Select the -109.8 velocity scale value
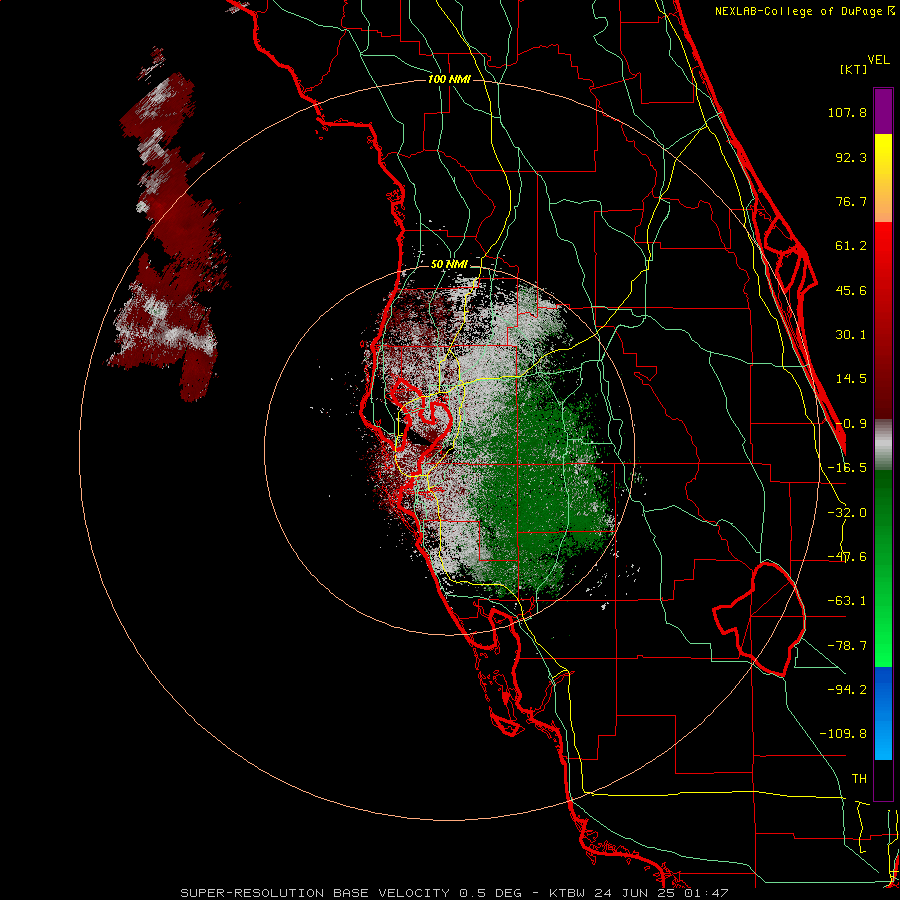 click(x=843, y=734)
